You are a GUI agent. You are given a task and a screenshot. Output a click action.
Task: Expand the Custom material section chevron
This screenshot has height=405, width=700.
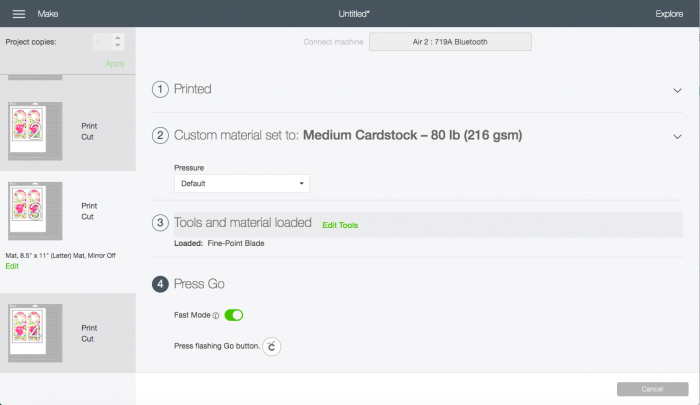tap(677, 137)
